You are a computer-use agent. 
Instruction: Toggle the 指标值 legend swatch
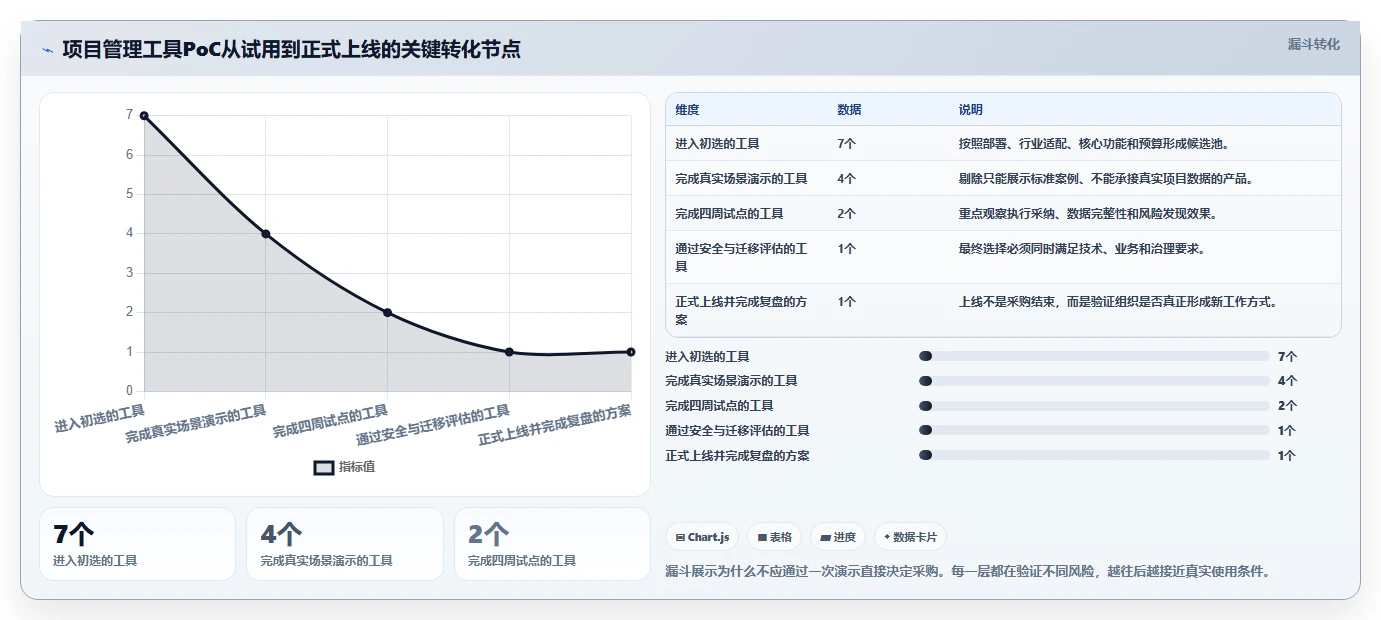click(x=324, y=467)
